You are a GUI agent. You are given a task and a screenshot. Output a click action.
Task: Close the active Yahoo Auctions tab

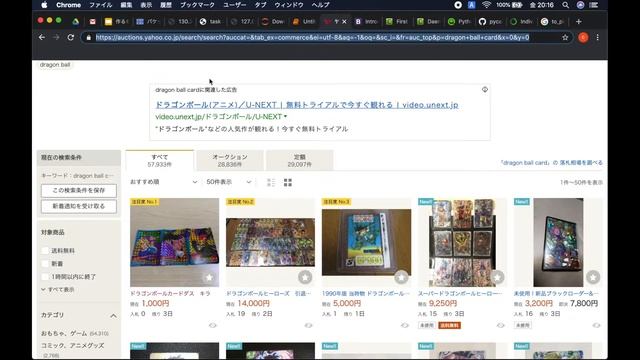(x=344, y=22)
